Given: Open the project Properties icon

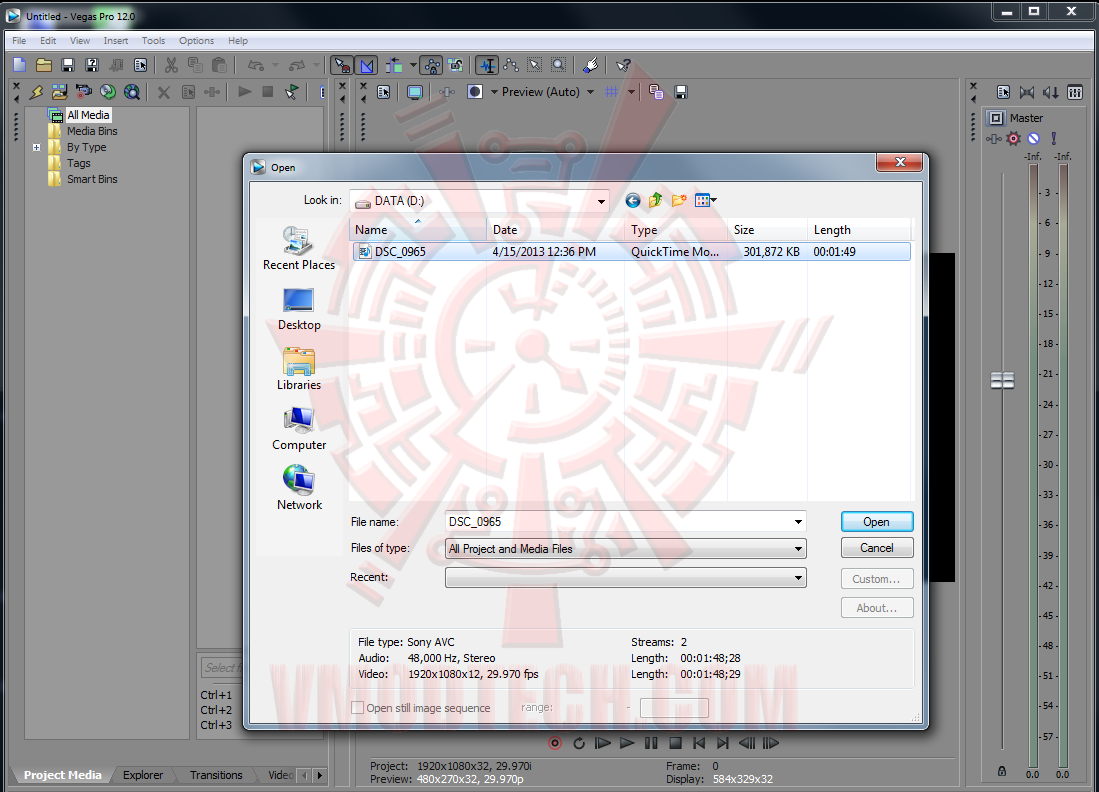Looking at the screenshot, I should click(140, 65).
